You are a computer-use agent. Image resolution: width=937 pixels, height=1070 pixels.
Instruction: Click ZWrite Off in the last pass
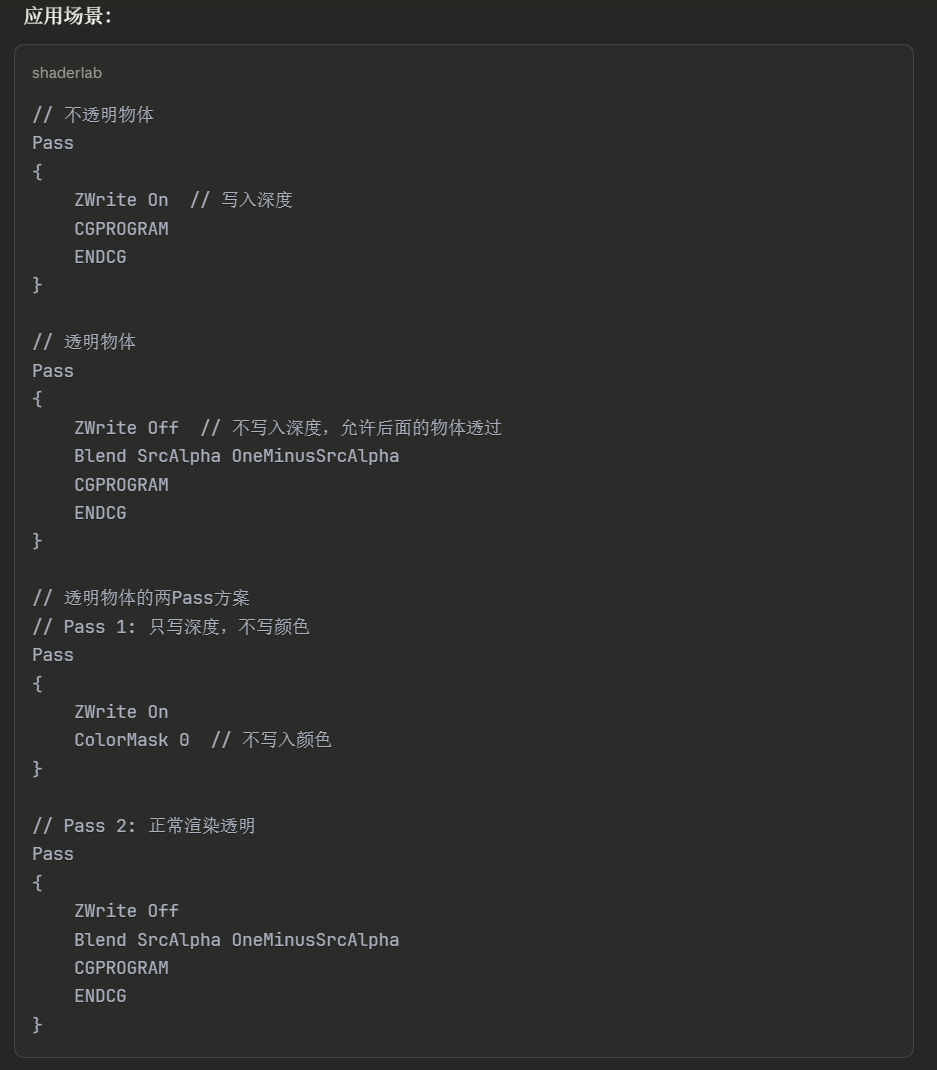(x=126, y=911)
